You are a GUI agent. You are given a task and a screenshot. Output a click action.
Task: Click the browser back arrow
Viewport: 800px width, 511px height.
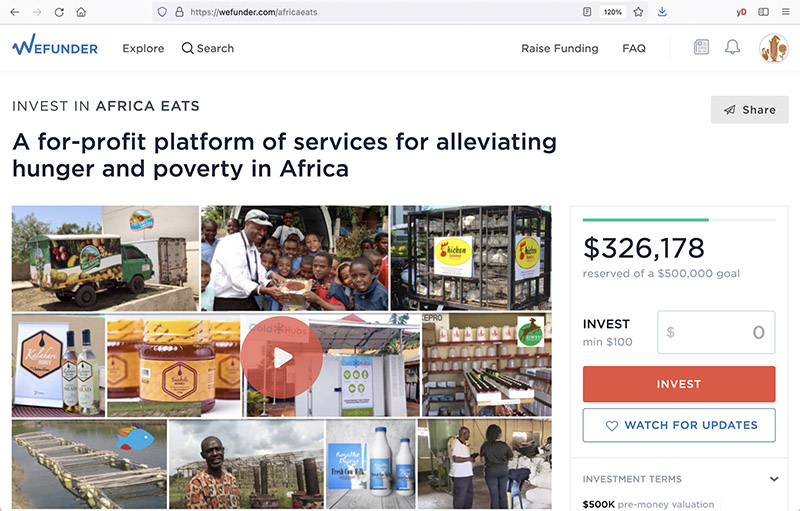point(15,12)
